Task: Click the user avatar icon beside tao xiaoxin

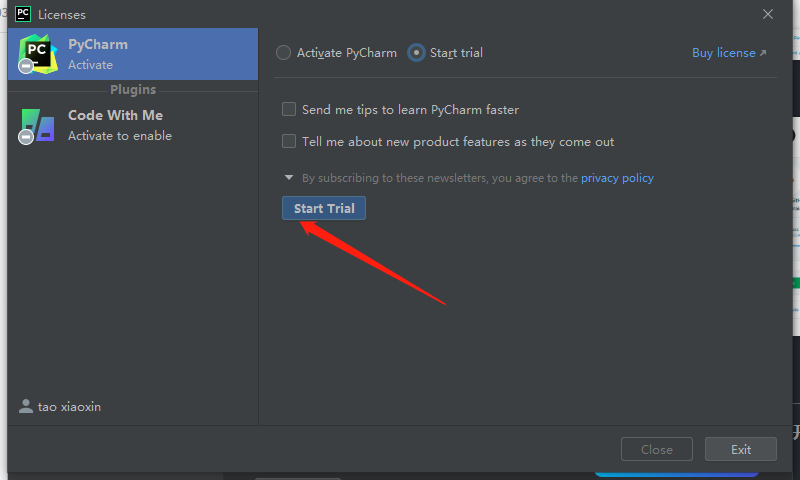Action: (x=26, y=407)
